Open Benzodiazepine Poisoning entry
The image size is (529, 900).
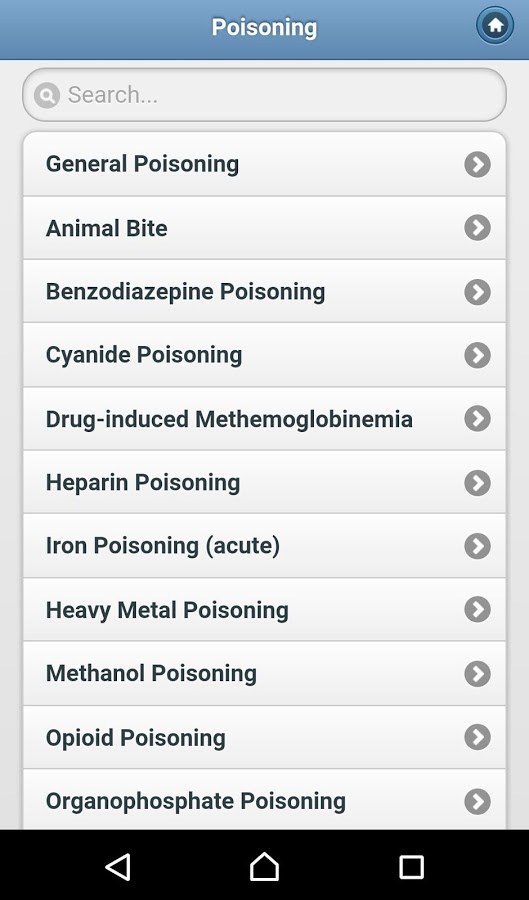click(x=264, y=292)
